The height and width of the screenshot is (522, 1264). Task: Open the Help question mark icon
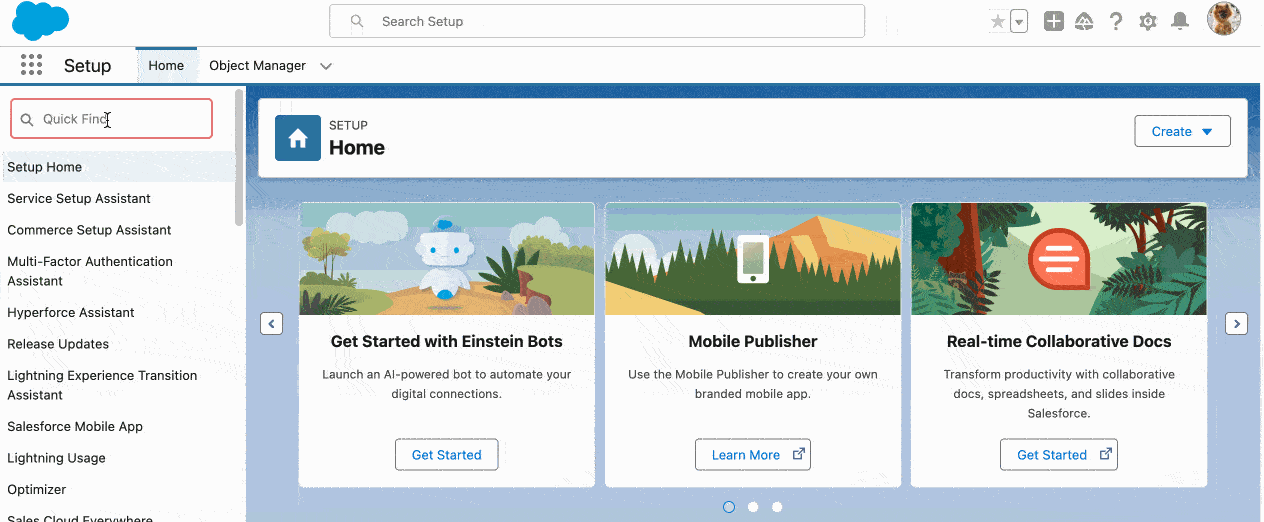[x=1116, y=21]
